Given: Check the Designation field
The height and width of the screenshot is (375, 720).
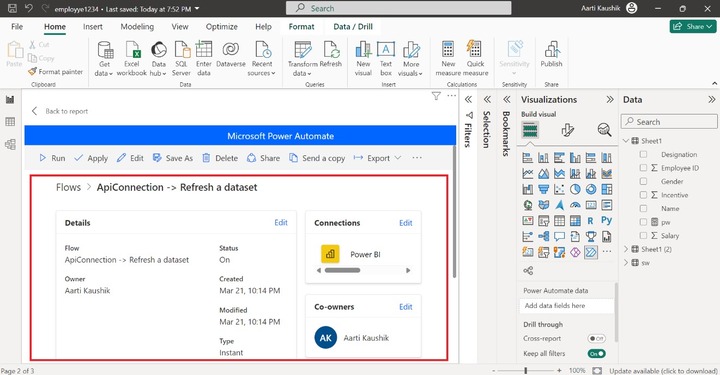Looking at the screenshot, I should pyautogui.click(x=643, y=155).
